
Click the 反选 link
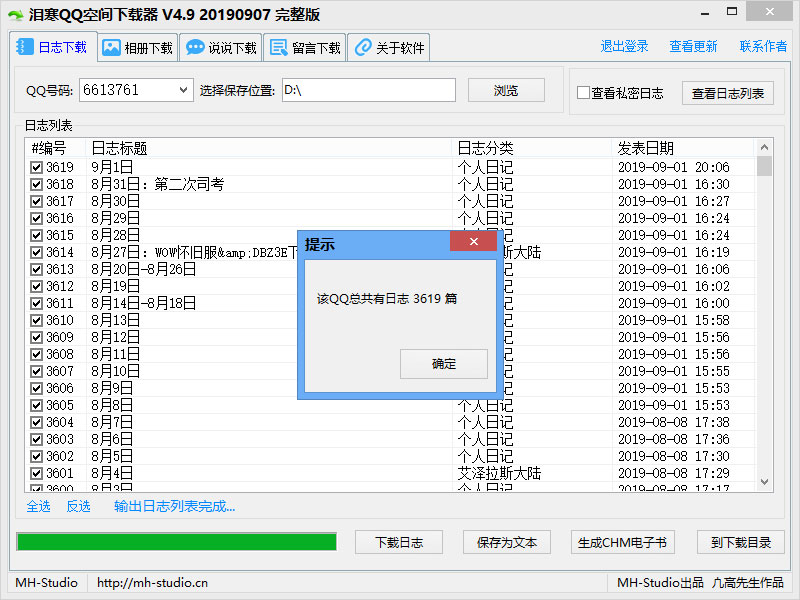(79, 506)
